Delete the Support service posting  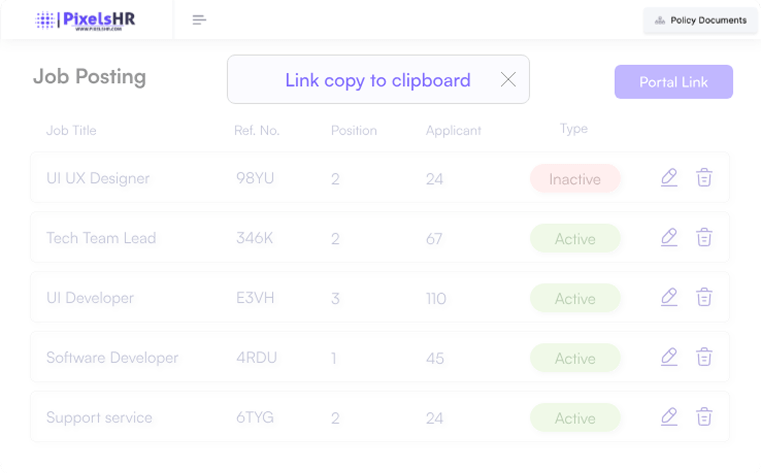click(x=704, y=417)
